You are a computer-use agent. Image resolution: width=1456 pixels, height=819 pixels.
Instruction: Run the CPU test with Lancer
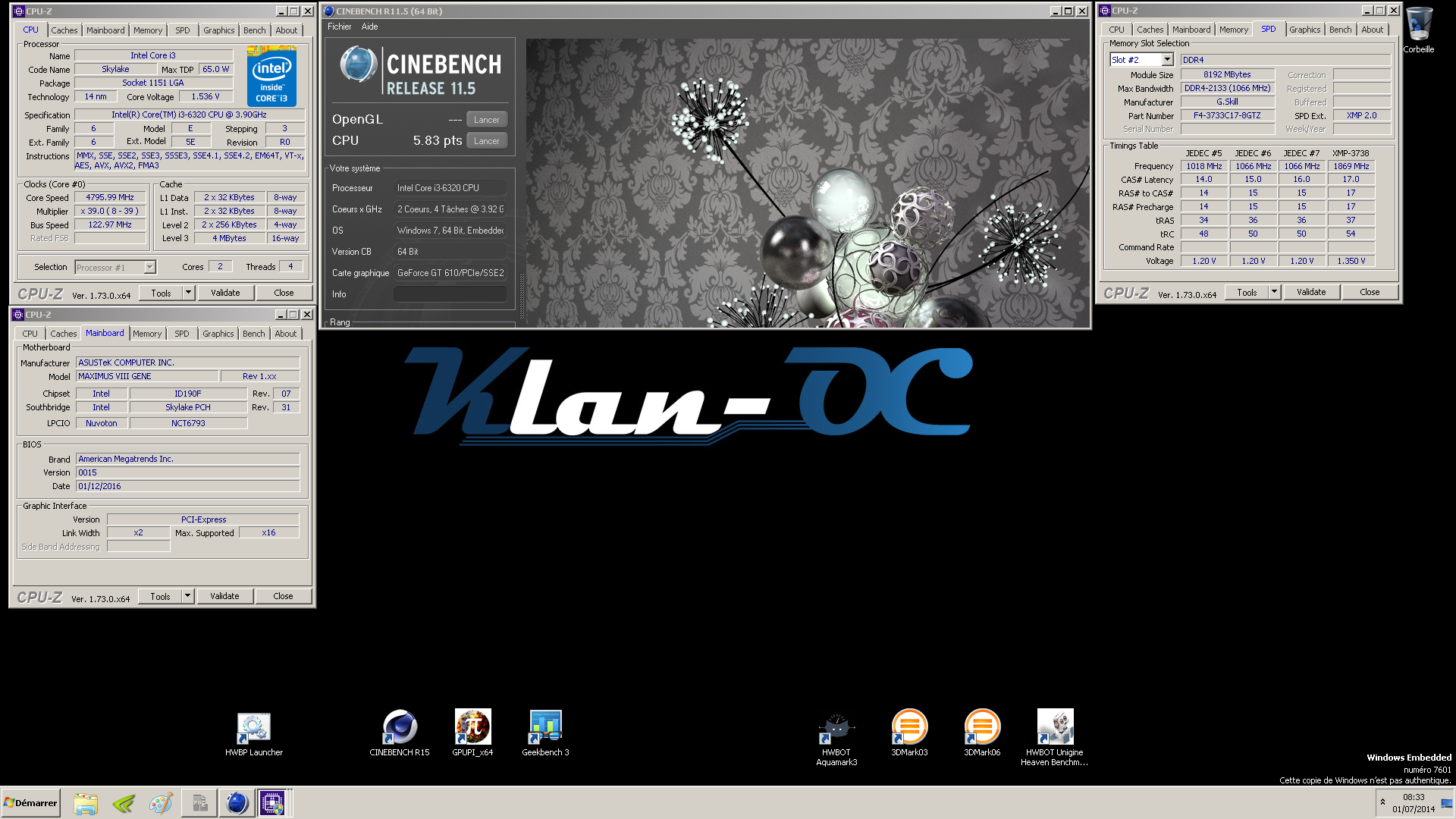click(487, 141)
